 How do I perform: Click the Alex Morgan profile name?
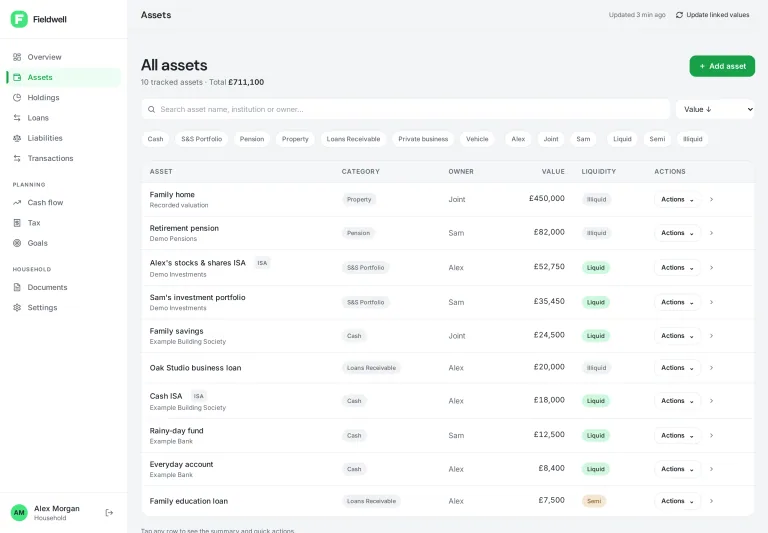[56, 509]
